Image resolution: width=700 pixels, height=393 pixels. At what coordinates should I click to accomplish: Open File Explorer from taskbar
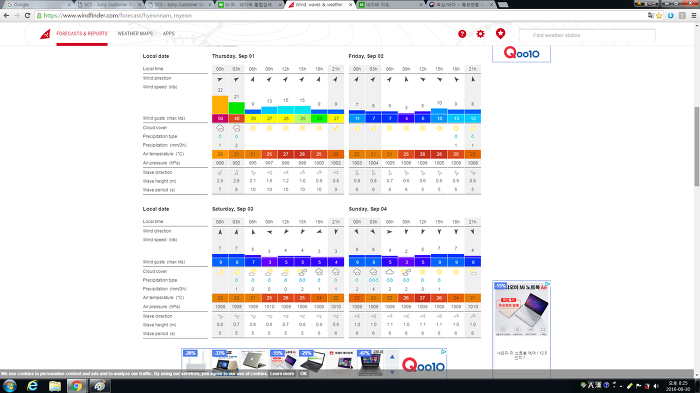(54, 386)
